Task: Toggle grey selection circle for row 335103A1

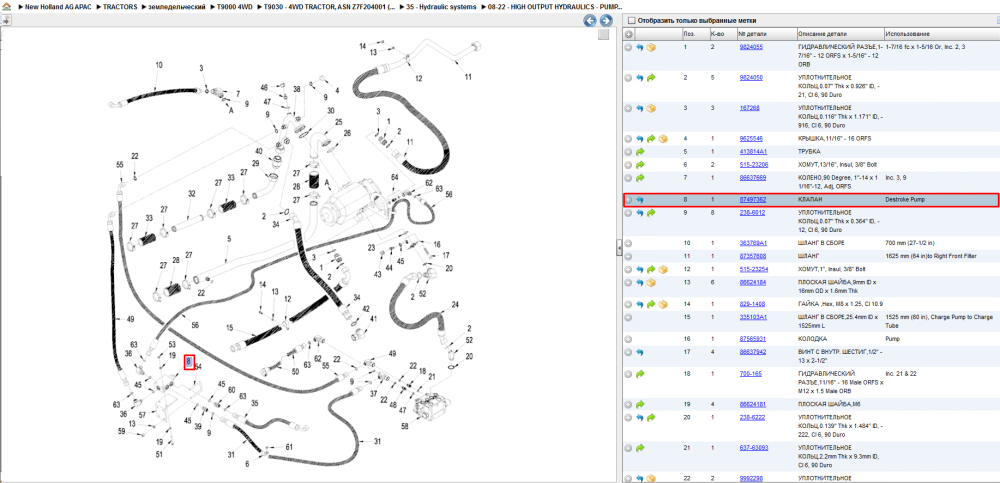Action: click(629, 317)
